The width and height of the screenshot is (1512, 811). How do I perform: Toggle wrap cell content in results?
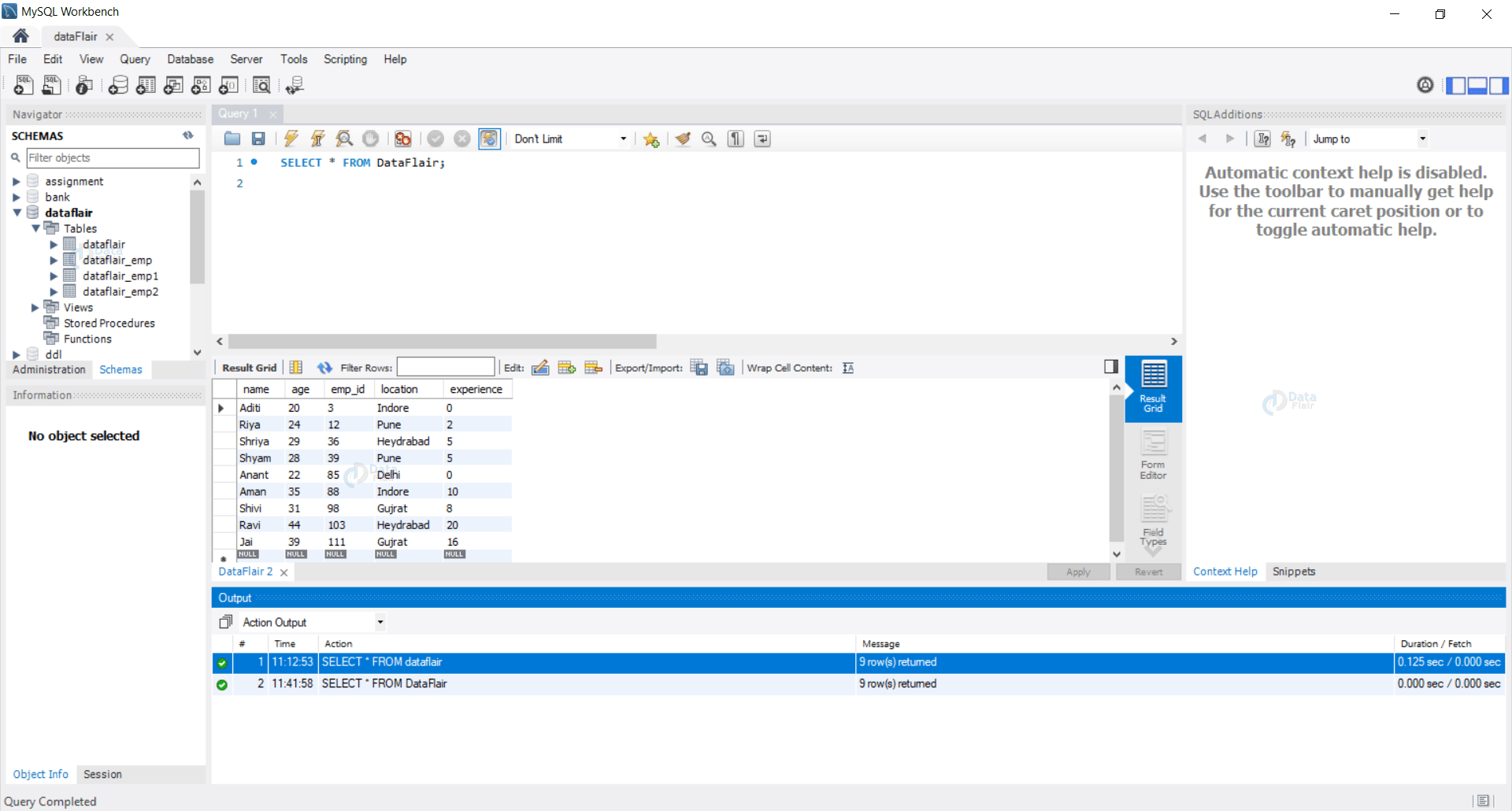click(x=848, y=368)
